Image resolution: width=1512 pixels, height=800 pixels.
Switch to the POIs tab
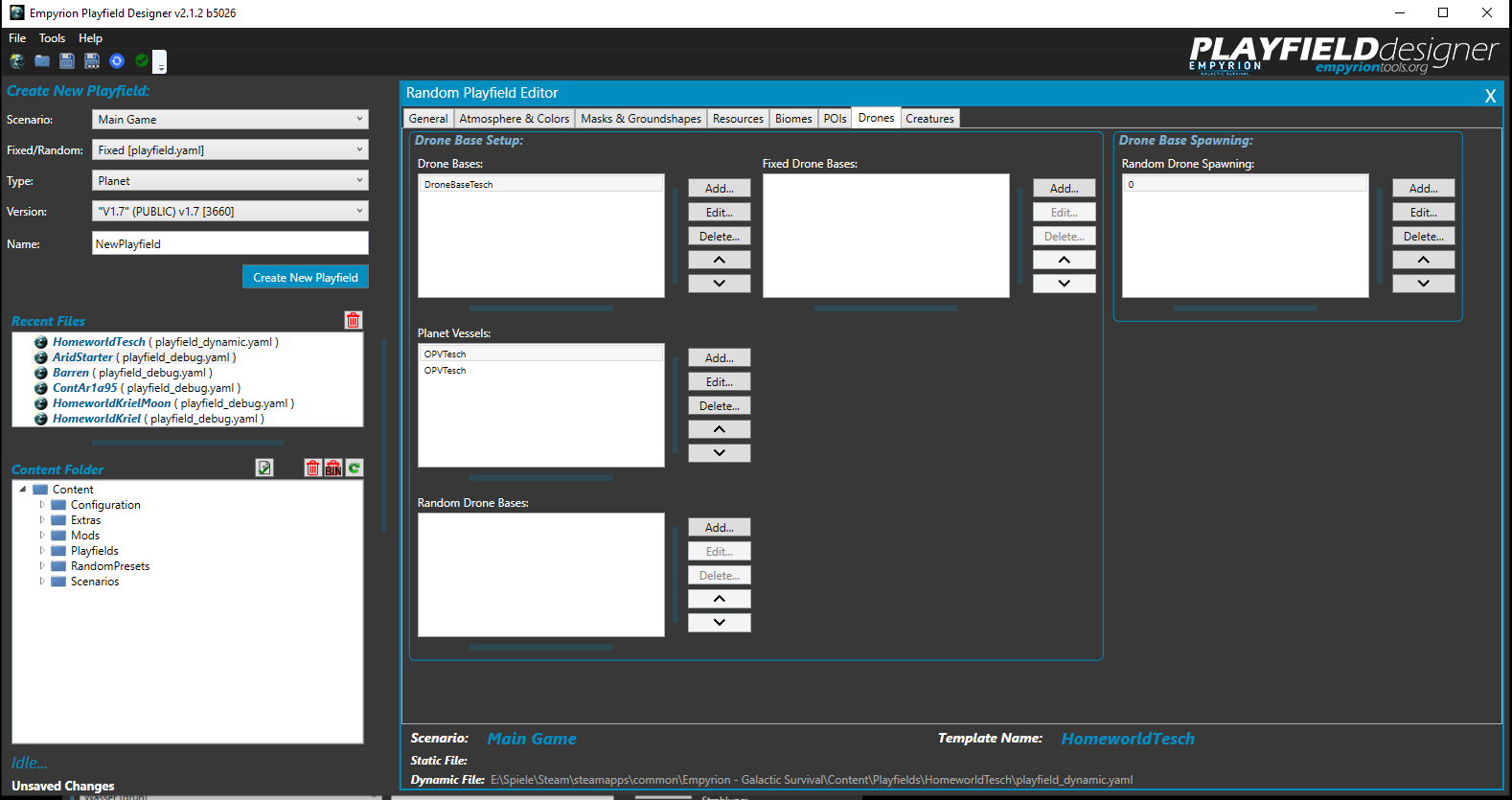836,119
